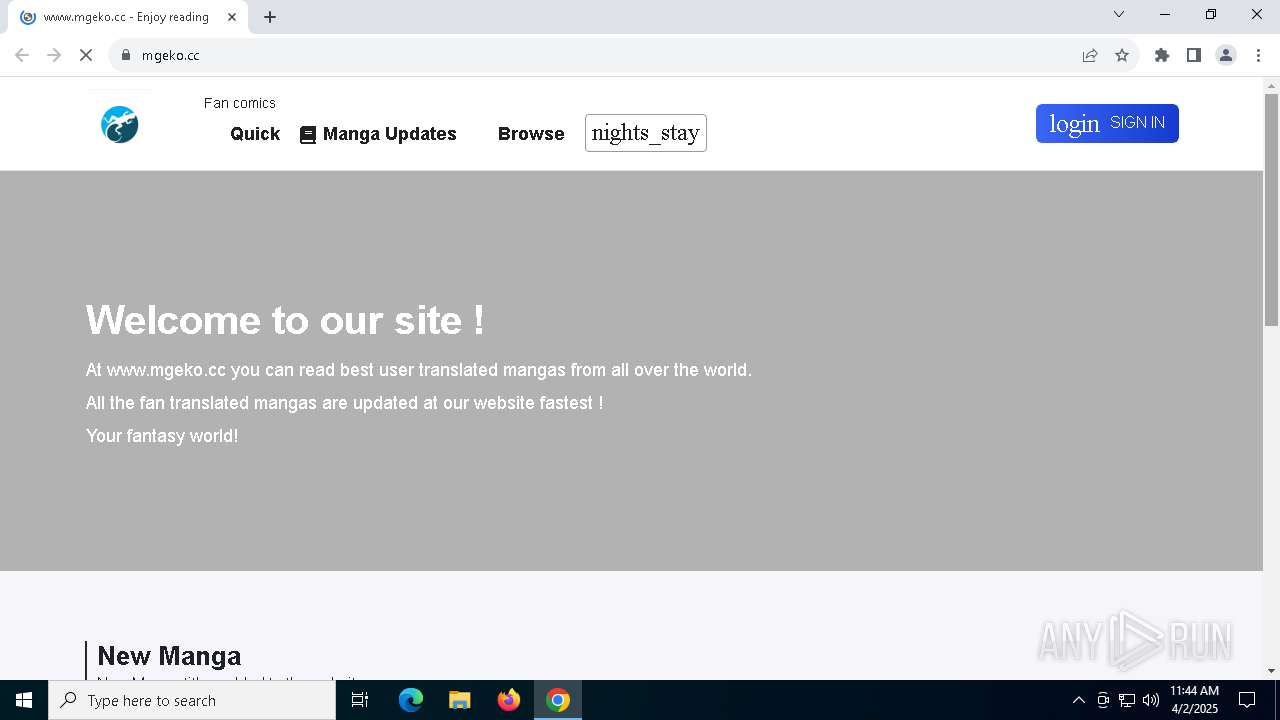1280x720 pixels.
Task: Click the page vertical scrollbar thumb
Action: [x=1271, y=210]
